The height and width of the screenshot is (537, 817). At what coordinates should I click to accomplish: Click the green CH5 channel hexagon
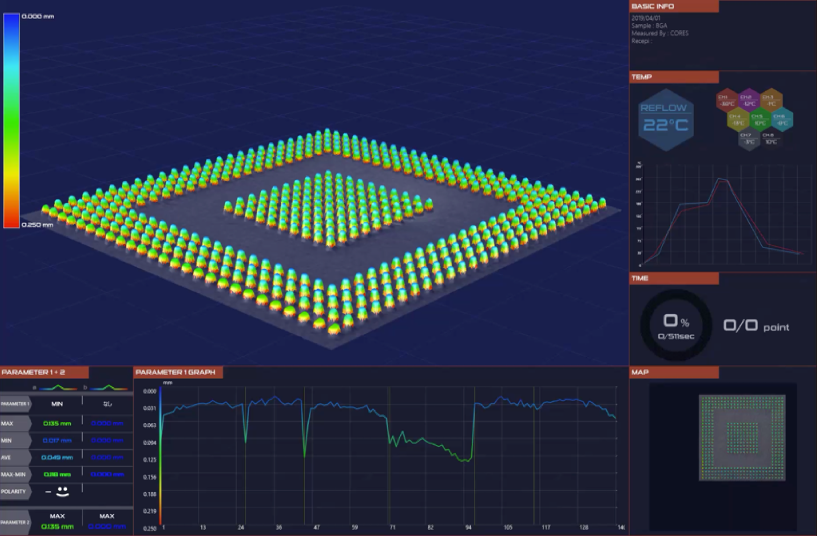pos(758,120)
